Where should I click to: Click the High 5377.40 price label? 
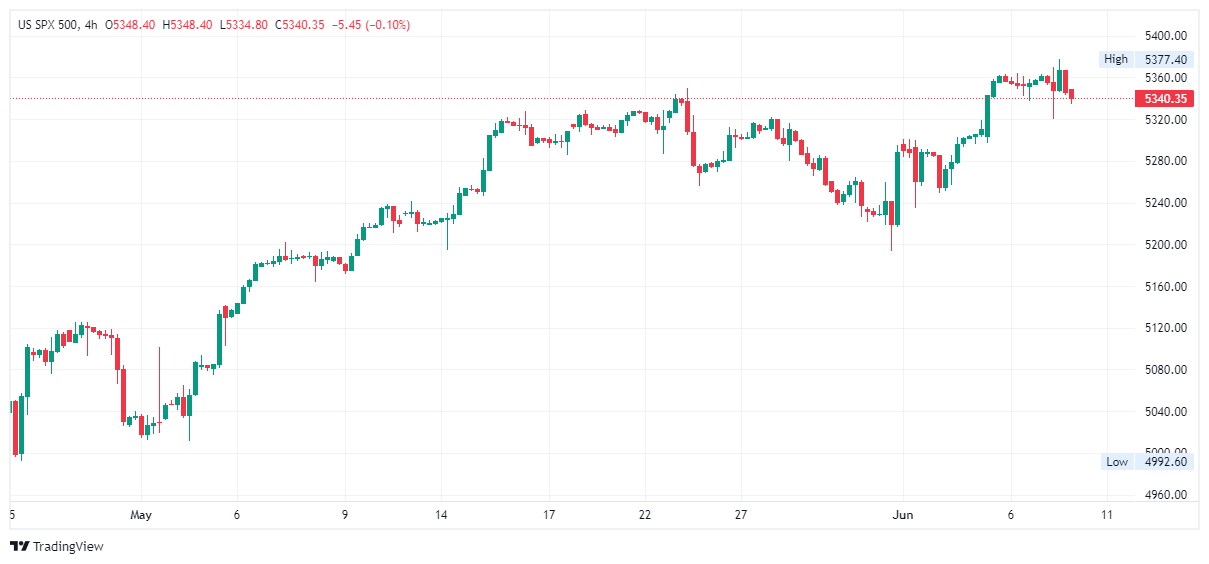[1147, 59]
